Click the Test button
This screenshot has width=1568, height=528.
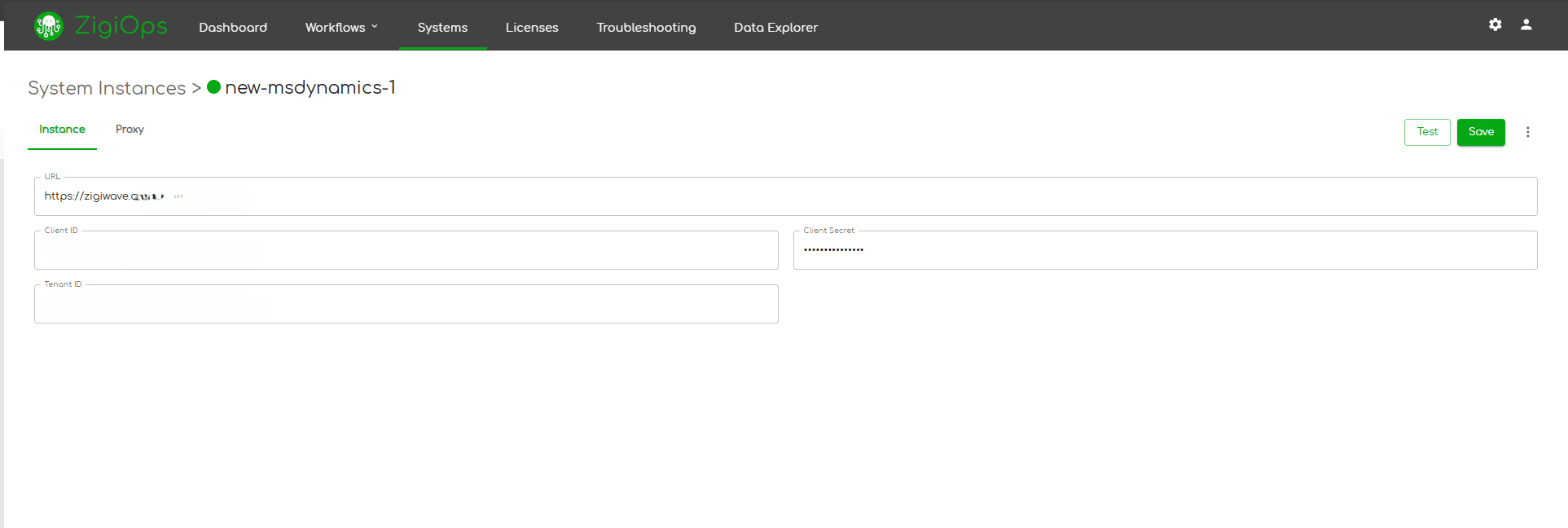coord(1427,132)
